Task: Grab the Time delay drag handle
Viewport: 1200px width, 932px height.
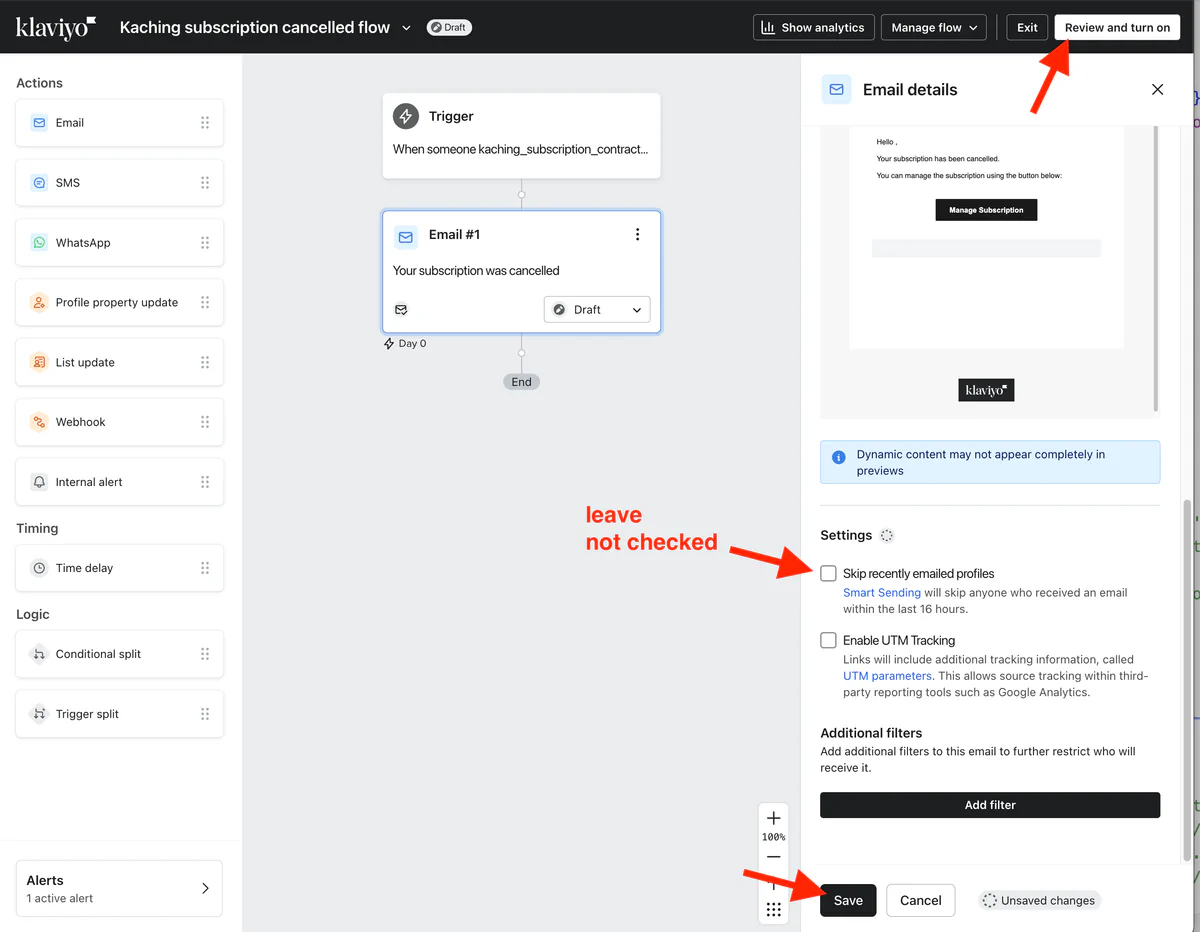Action: 205,568
